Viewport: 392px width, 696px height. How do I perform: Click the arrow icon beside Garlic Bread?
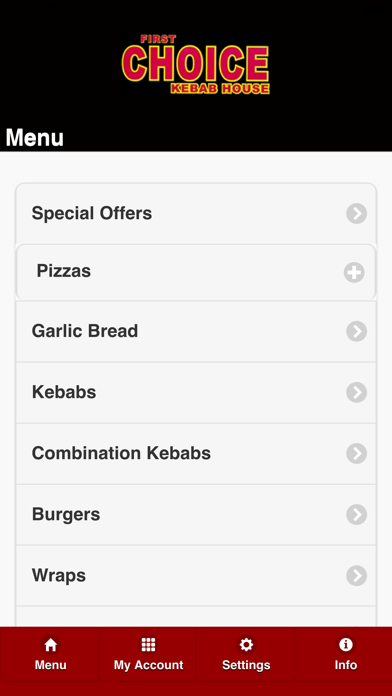(x=356, y=331)
